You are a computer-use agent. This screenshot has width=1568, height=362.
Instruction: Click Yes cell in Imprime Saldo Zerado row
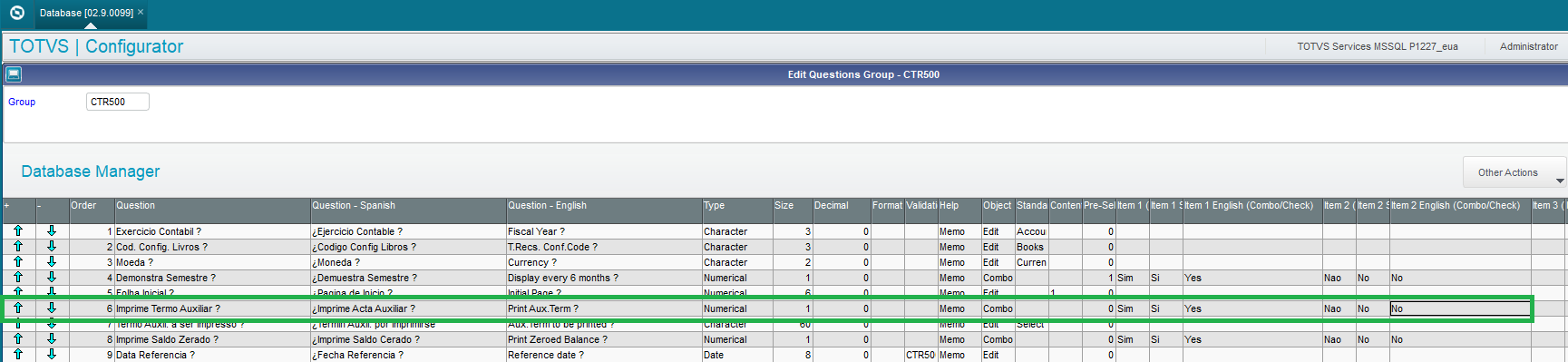click(1252, 339)
